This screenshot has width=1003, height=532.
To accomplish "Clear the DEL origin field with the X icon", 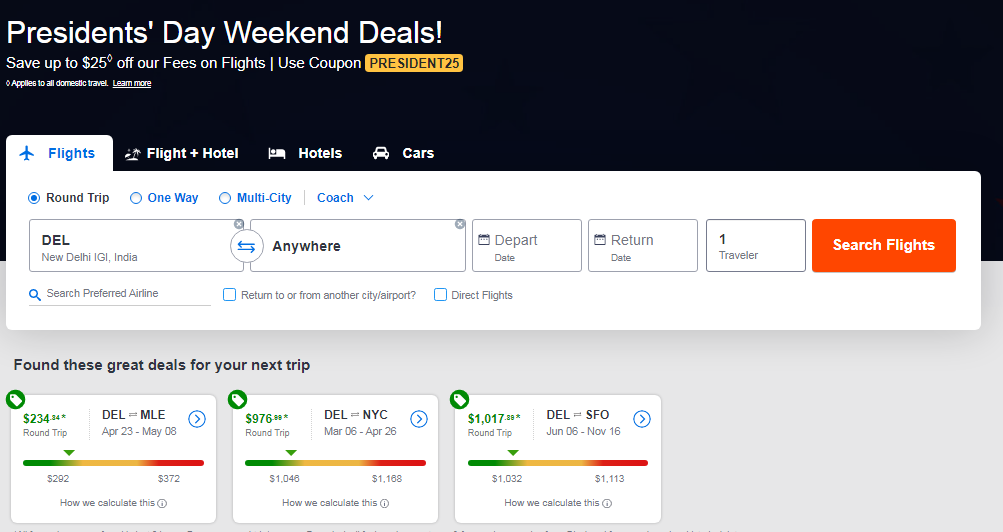I will (x=239, y=224).
